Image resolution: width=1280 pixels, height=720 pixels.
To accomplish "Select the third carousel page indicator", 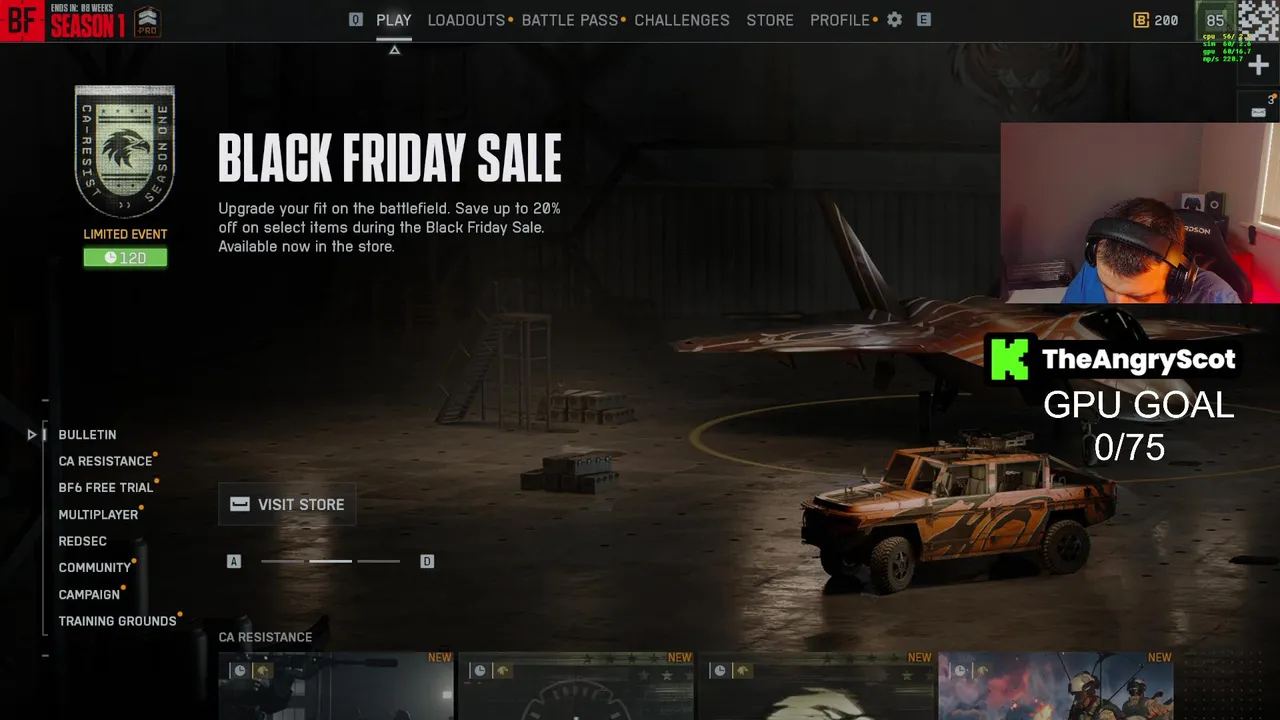I will [x=378, y=561].
